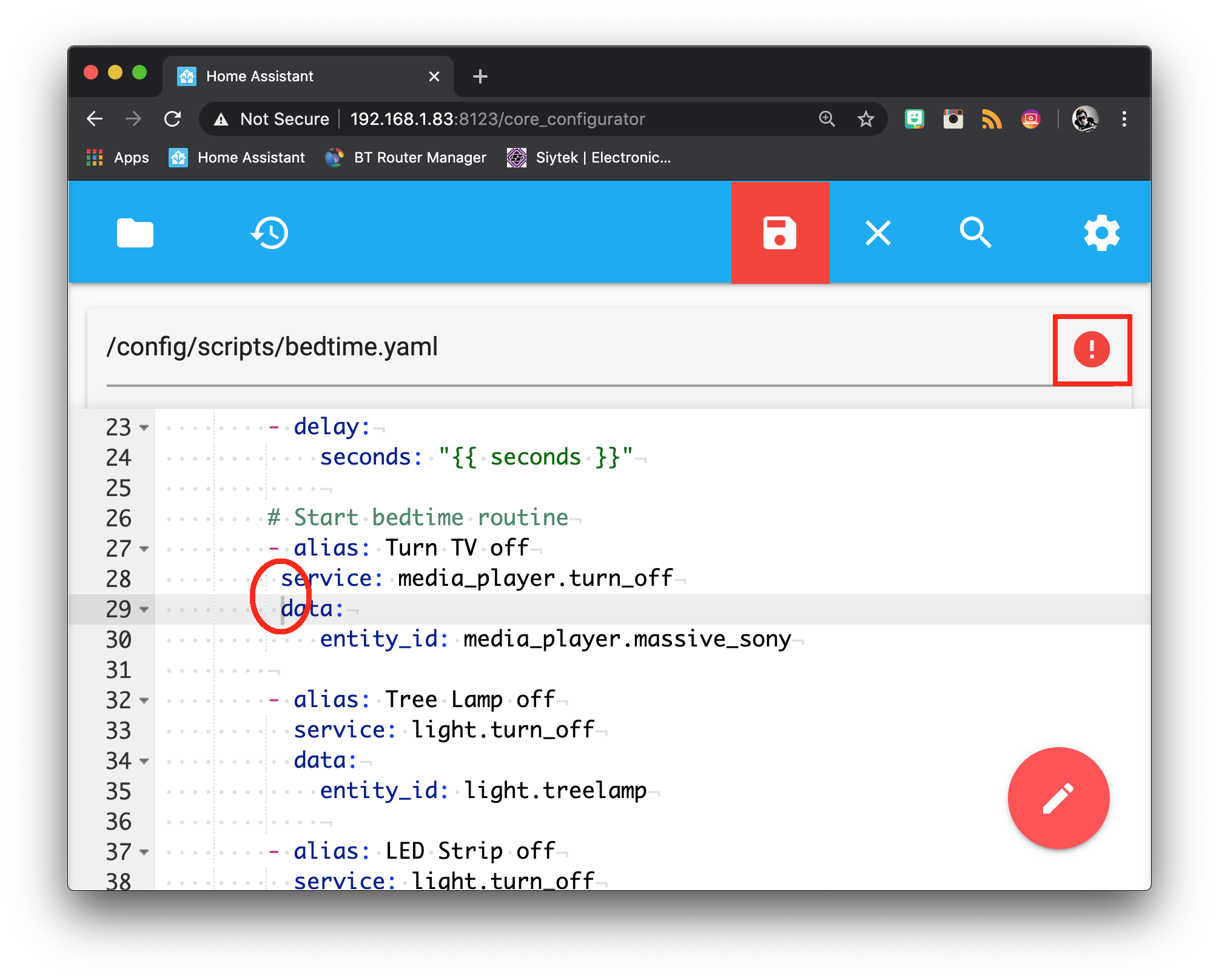Screen dimensions: 1219x980
Task: Collapse the code block at line 23
Action: 144,428
